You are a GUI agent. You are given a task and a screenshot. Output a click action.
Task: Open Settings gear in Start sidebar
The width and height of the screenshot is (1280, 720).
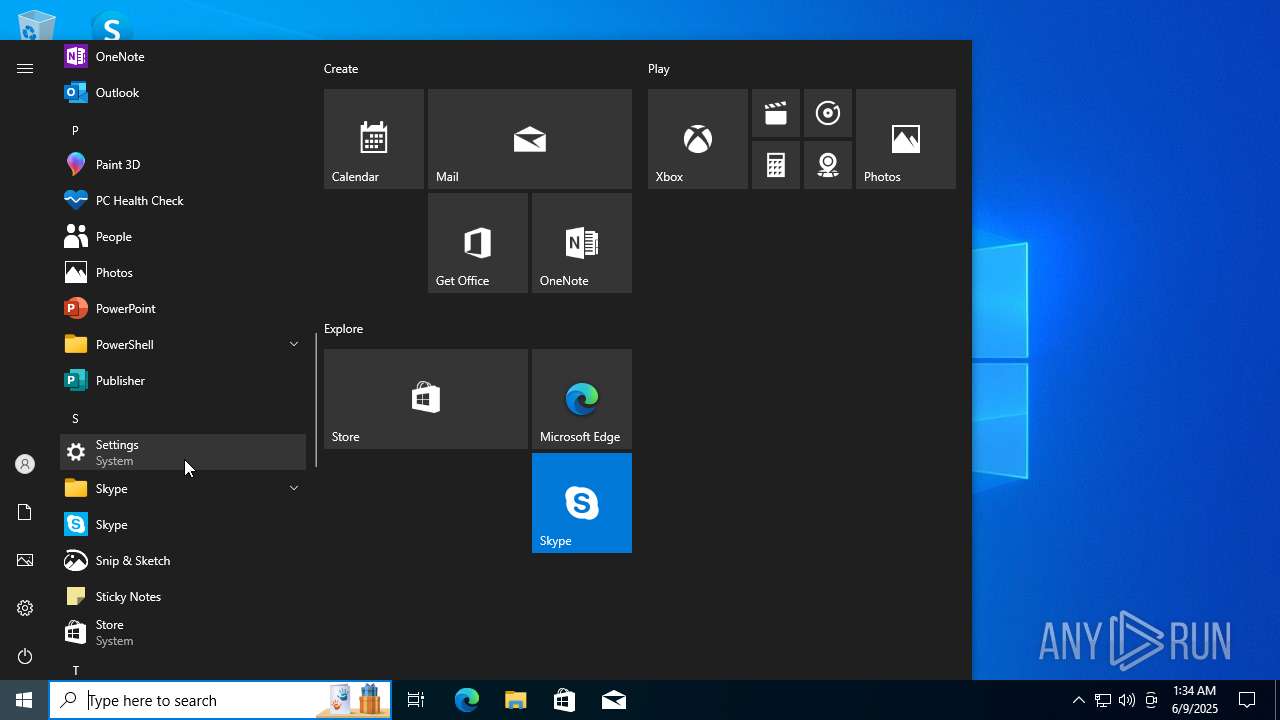[25, 608]
